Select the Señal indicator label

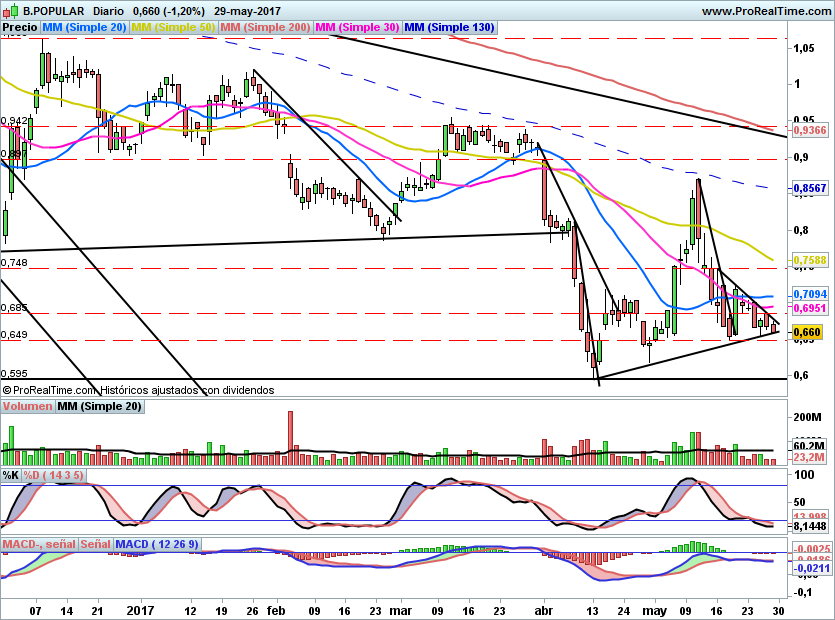95,544
